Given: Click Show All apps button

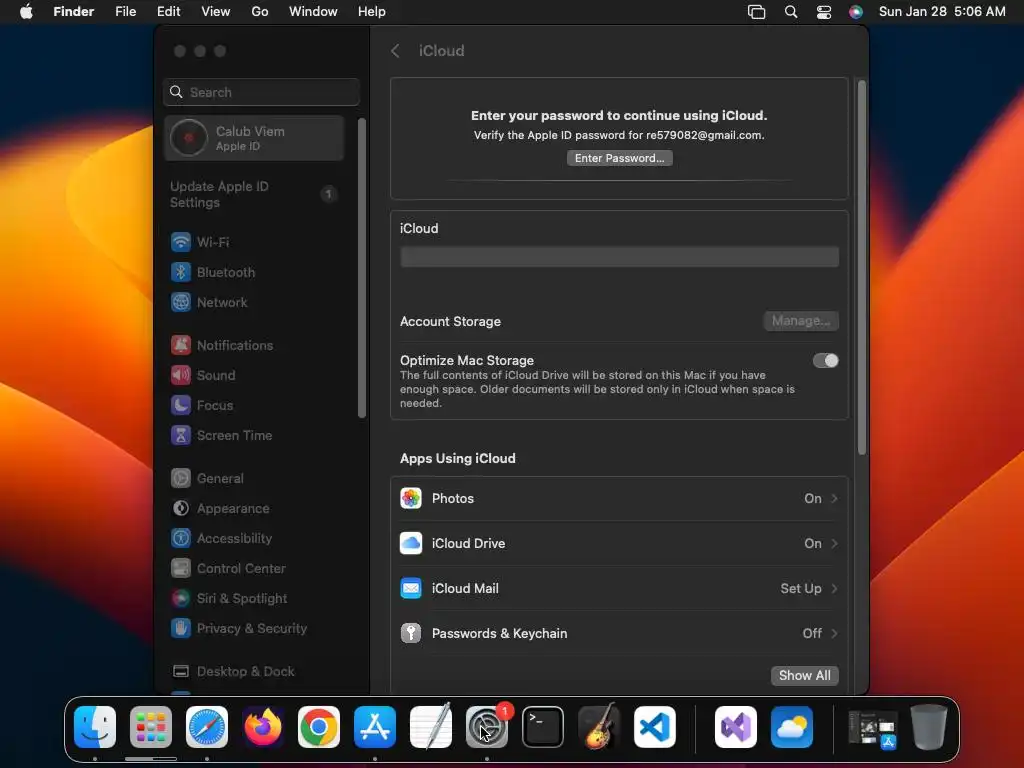Looking at the screenshot, I should tap(805, 676).
